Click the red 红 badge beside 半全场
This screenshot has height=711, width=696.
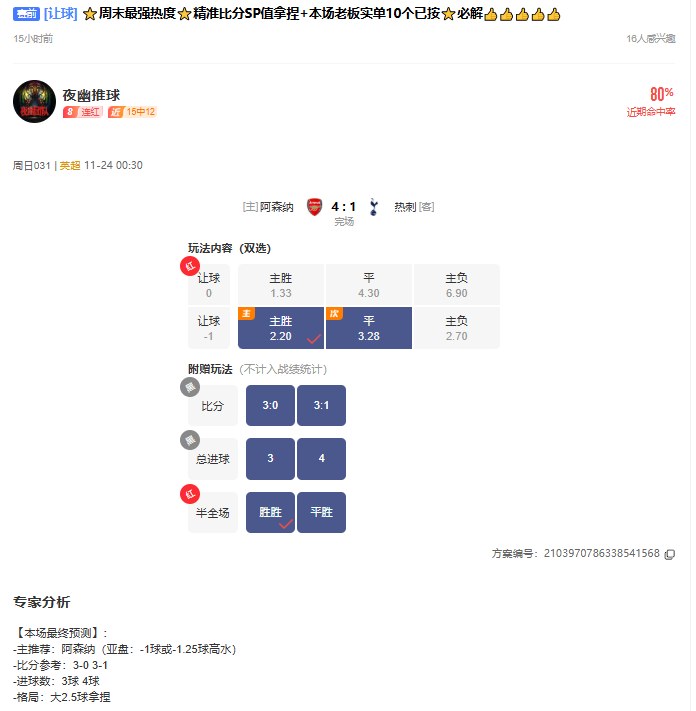coord(190,494)
